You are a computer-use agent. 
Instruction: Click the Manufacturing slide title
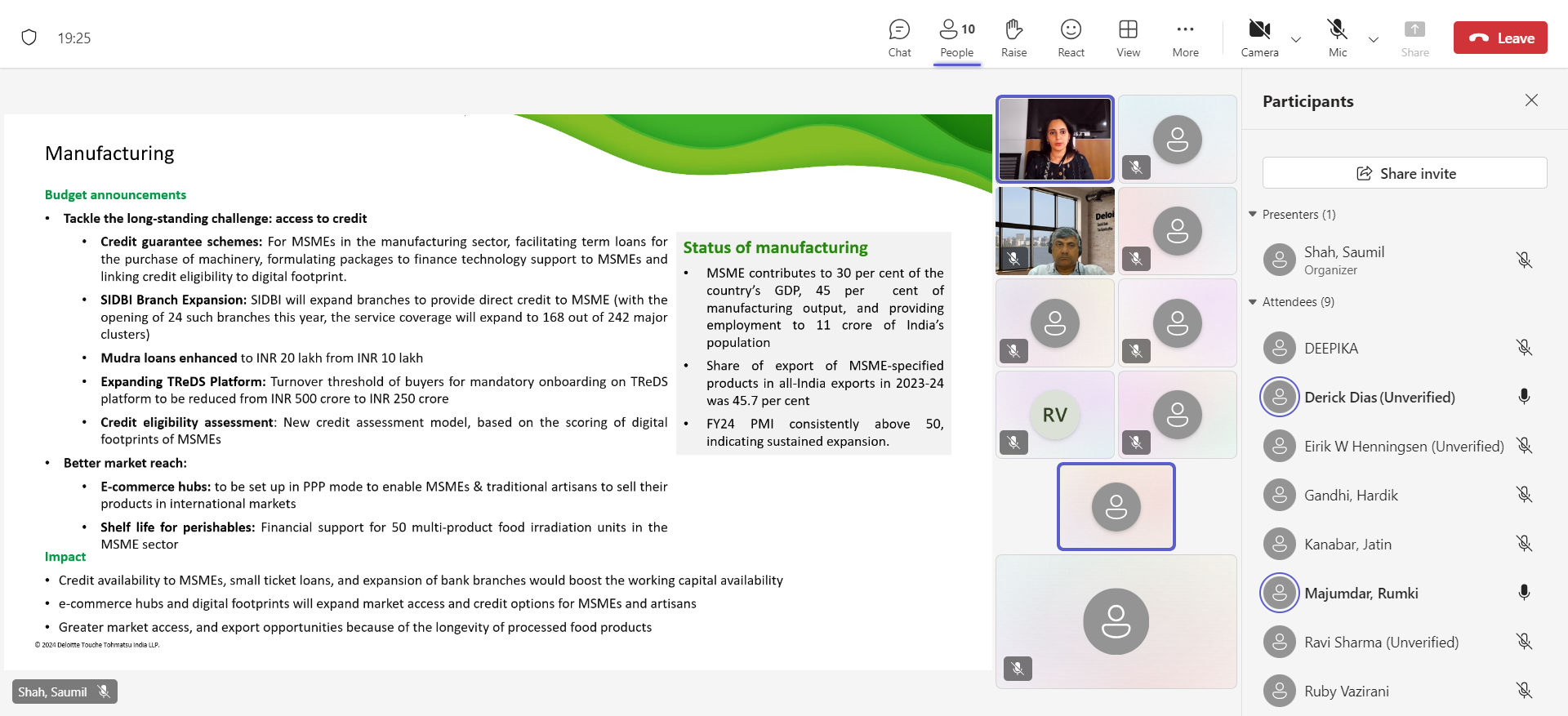[x=109, y=153]
